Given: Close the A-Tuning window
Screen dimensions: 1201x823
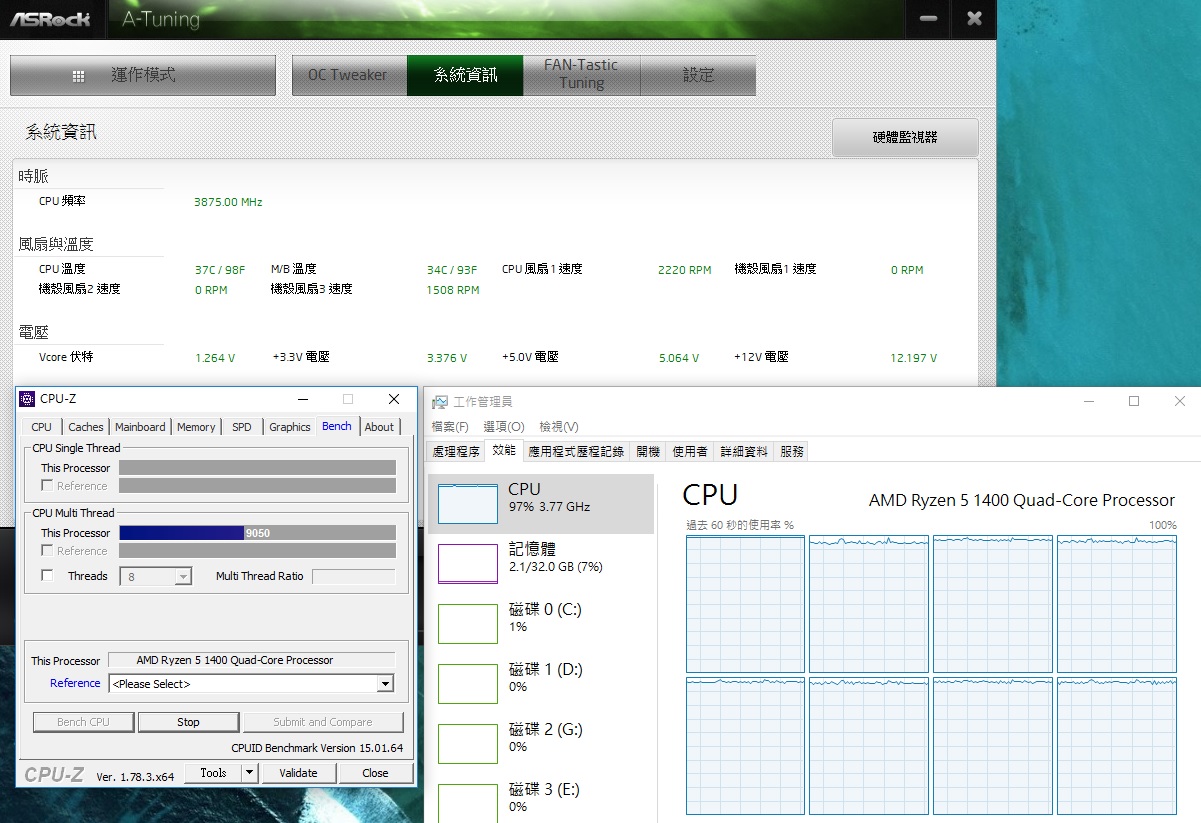Looking at the screenshot, I should click(974, 18).
